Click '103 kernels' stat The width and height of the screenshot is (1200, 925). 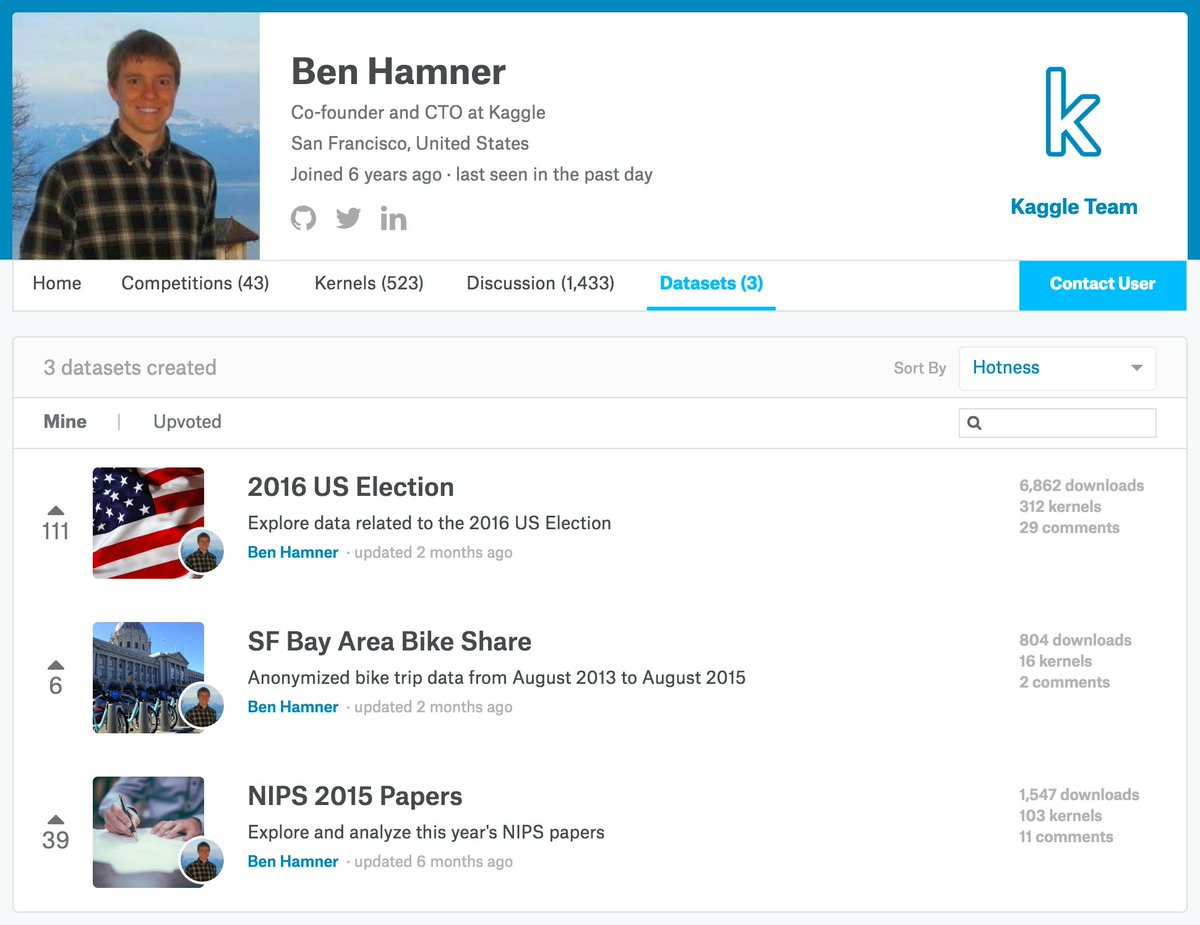[1060, 816]
